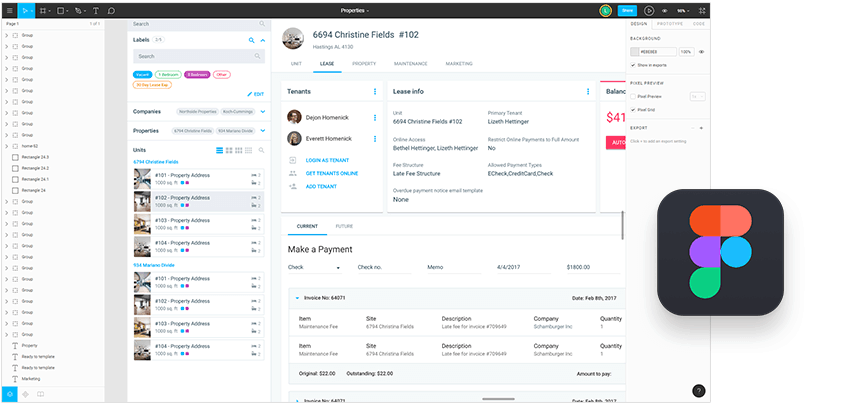Collapse the Labels section chevron
The image size is (848, 403).
[263, 40]
